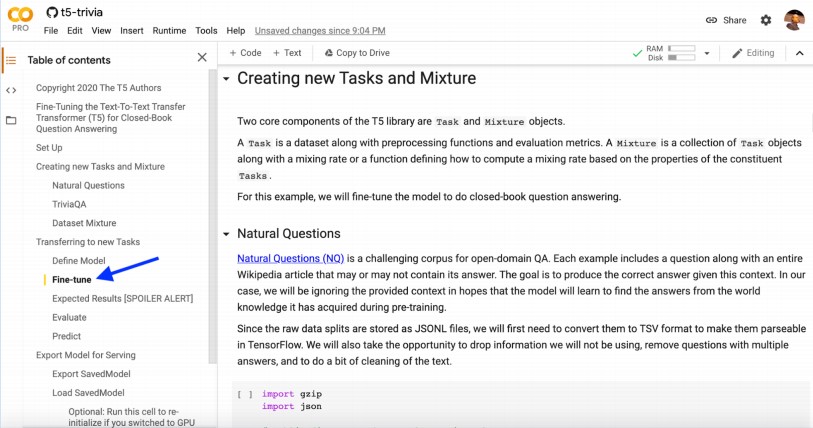Collapse the Natural Questions section
This screenshot has height=428, width=813.
[x=226, y=234]
